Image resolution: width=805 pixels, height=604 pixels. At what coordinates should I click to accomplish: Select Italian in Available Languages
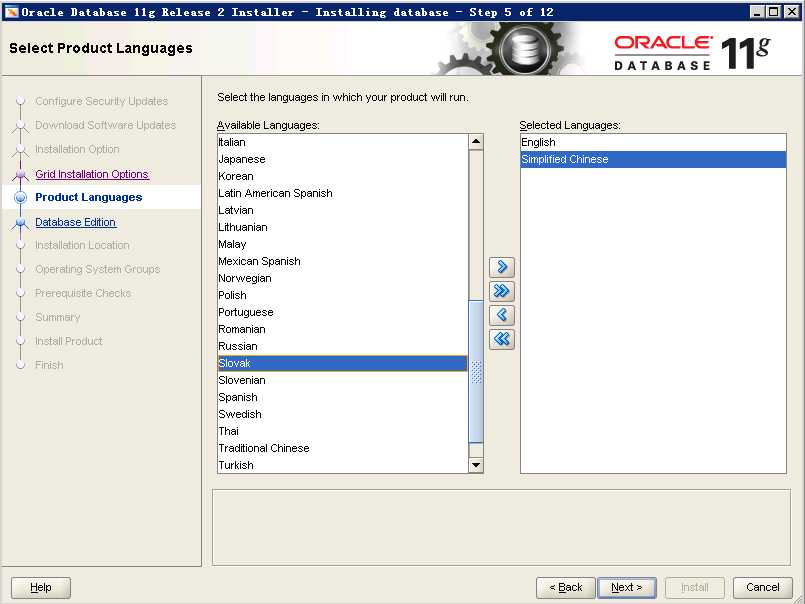(342, 142)
